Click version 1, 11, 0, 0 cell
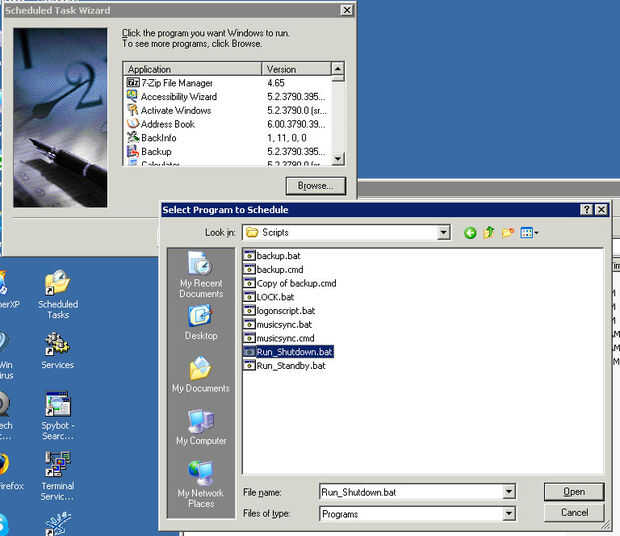The image size is (620, 536). point(287,138)
